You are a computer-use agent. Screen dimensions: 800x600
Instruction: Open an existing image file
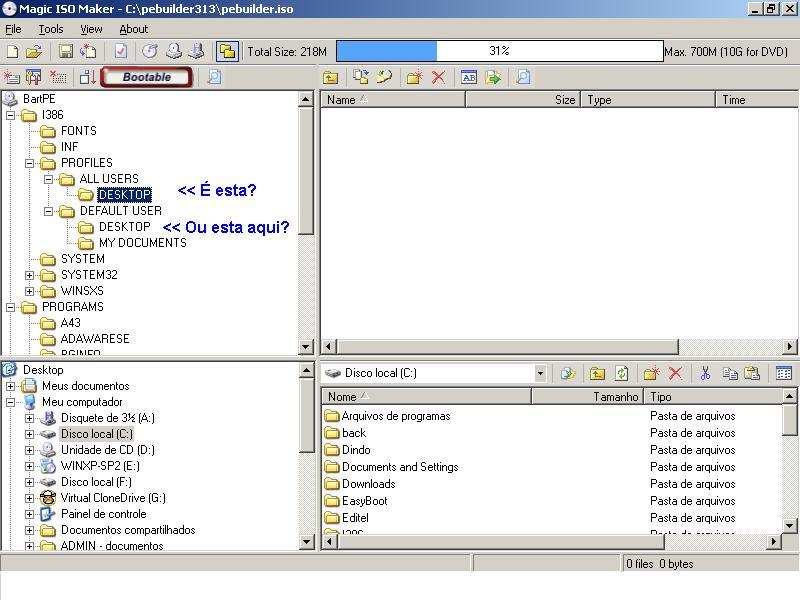point(34,51)
